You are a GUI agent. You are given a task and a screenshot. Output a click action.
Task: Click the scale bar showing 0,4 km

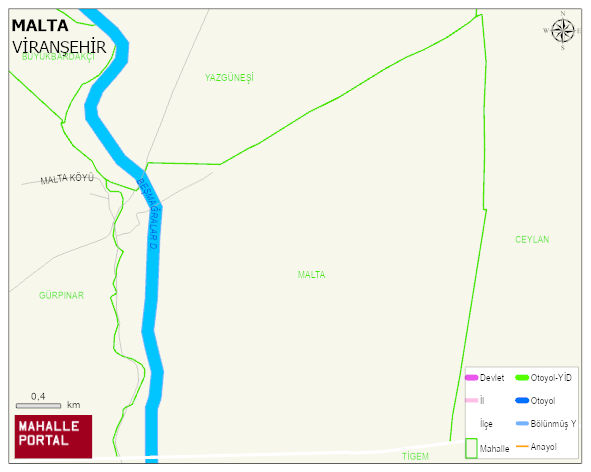(38, 406)
